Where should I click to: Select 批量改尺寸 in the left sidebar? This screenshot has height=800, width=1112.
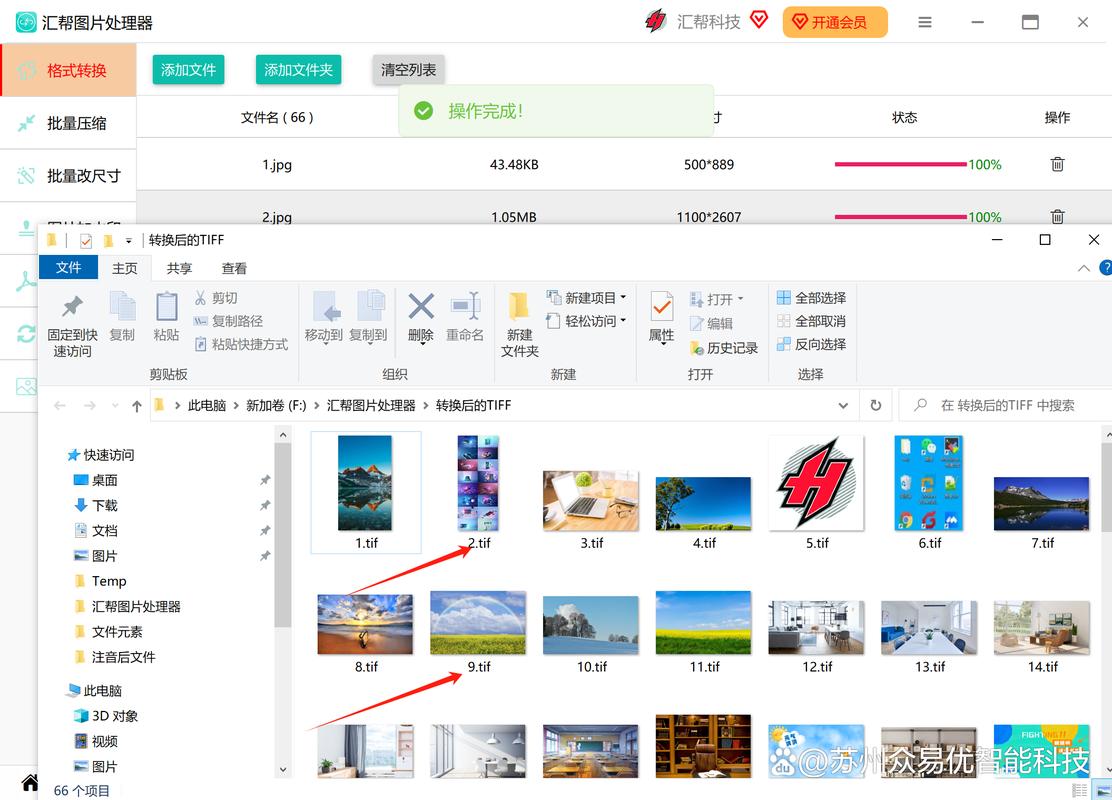click(68, 176)
